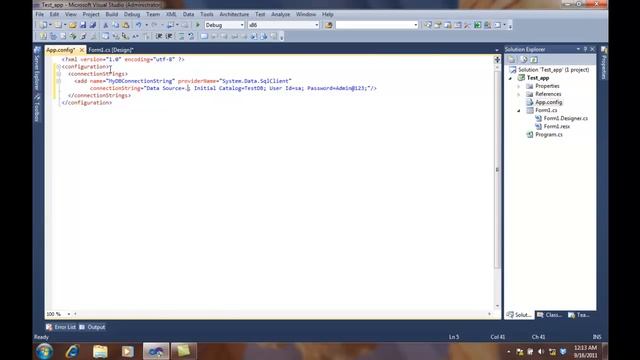Select the App.config editor tab

pos(60,50)
